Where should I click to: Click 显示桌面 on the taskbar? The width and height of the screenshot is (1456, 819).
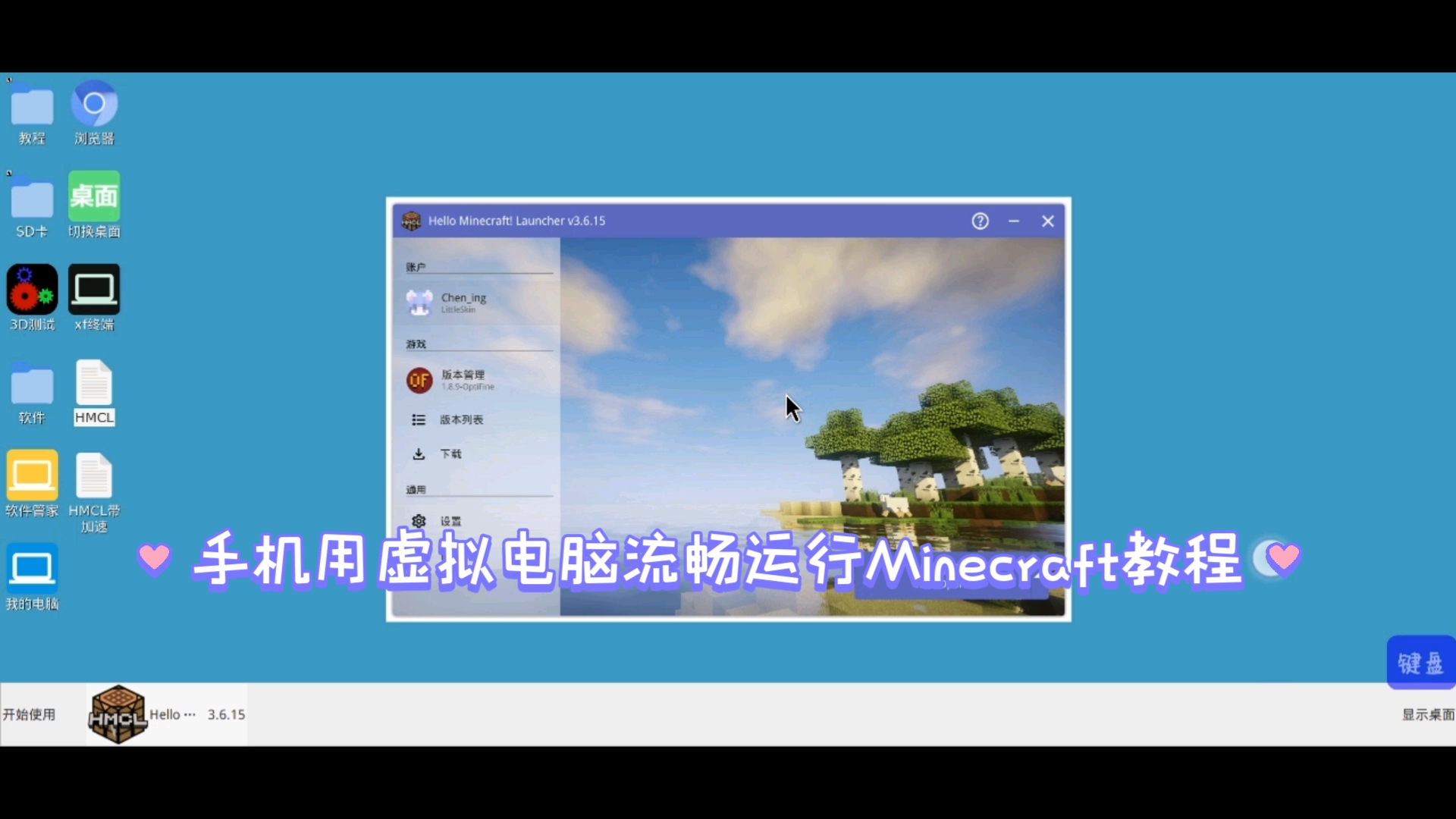click(1428, 714)
